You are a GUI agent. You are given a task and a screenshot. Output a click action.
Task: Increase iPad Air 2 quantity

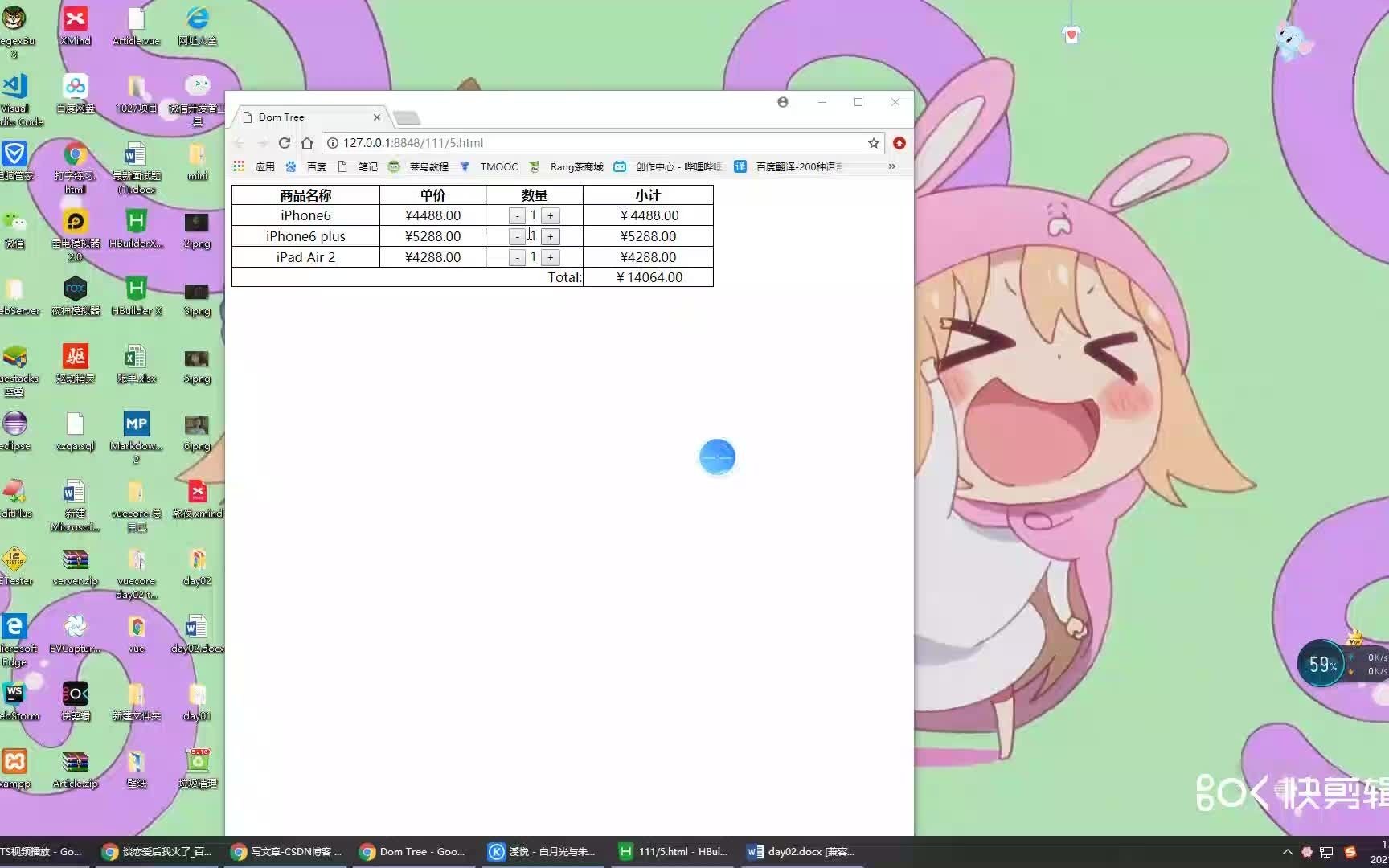[x=550, y=258]
